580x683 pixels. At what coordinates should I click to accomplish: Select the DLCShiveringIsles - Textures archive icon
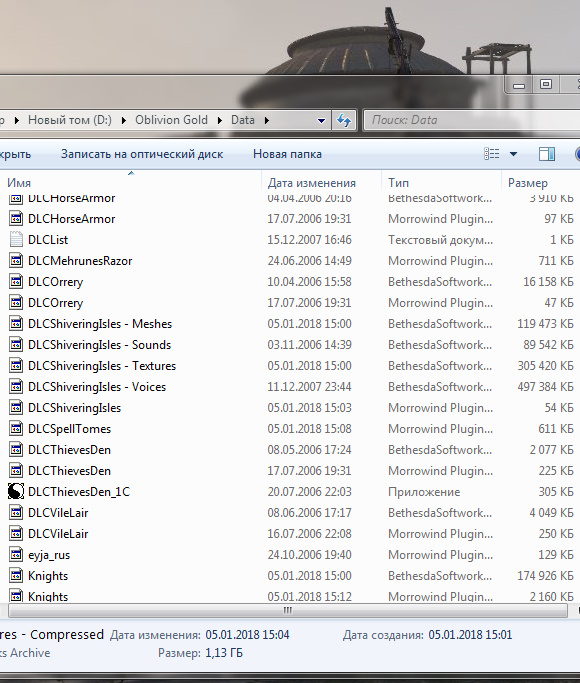click(x=16, y=365)
